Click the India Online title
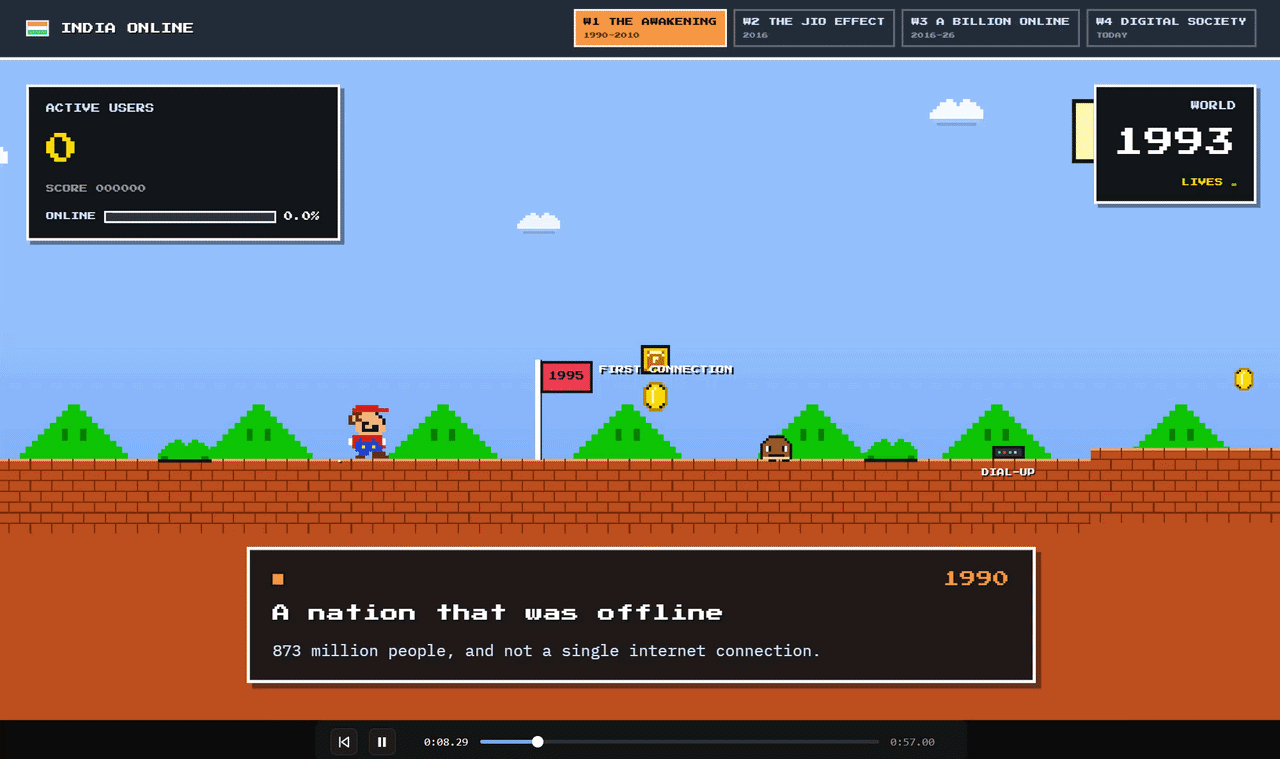Viewport: 1280px width, 759px height. pyautogui.click(x=127, y=28)
